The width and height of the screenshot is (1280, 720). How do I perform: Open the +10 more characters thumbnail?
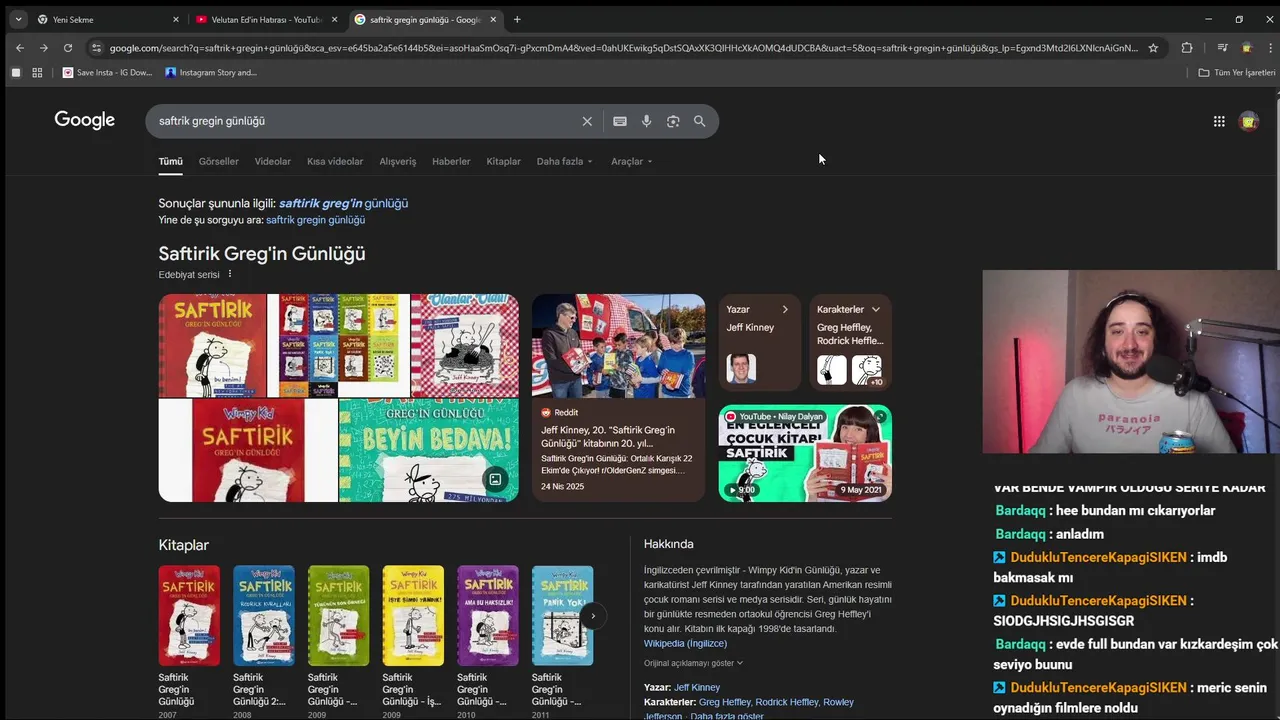pos(867,370)
